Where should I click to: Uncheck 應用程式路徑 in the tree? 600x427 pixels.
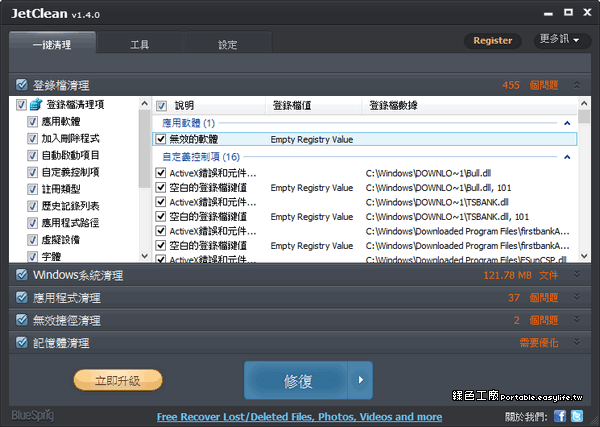tap(33, 223)
